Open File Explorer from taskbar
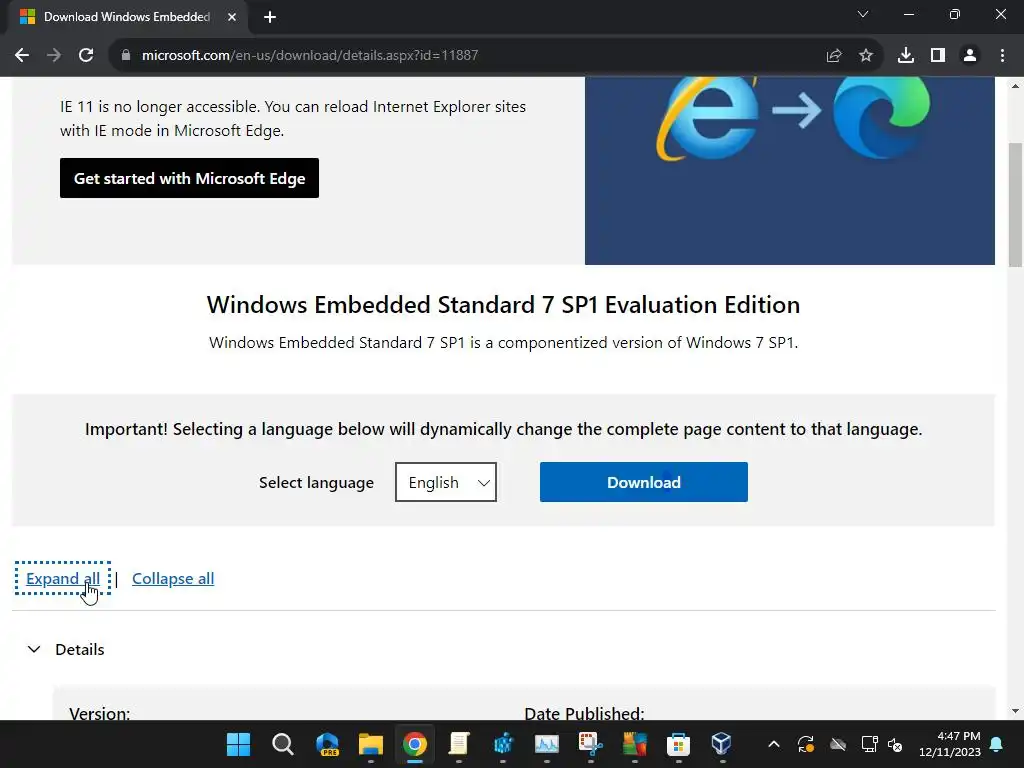The height and width of the screenshot is (768, 1024). point(371,744)
